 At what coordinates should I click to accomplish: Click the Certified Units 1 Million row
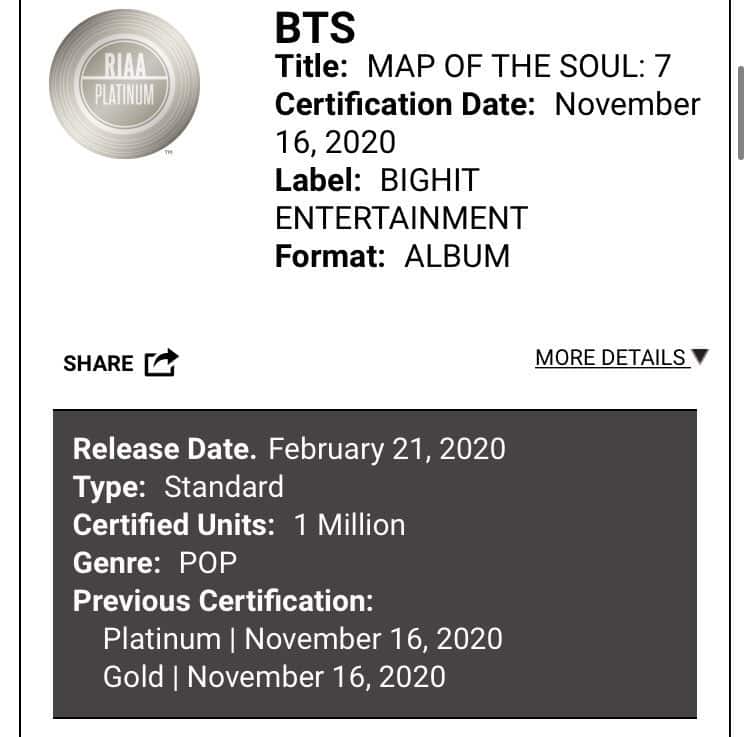coord(239,525)
